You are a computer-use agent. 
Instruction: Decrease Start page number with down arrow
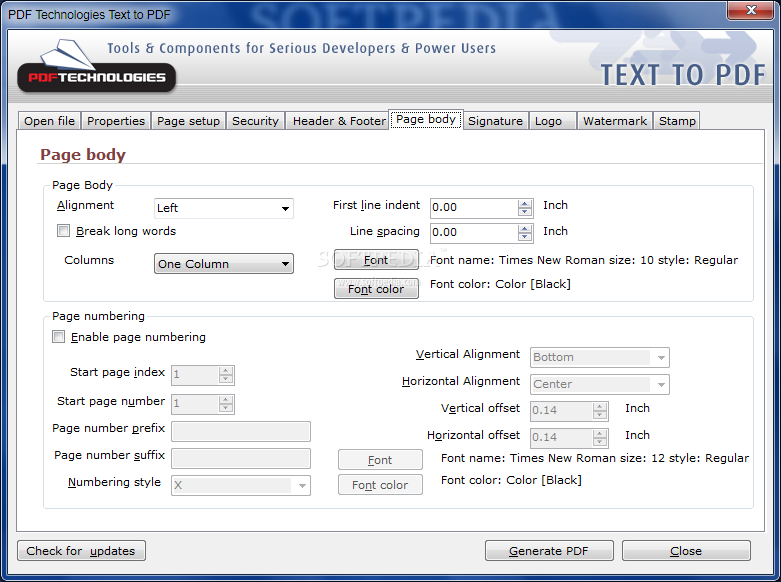[226, 408]
